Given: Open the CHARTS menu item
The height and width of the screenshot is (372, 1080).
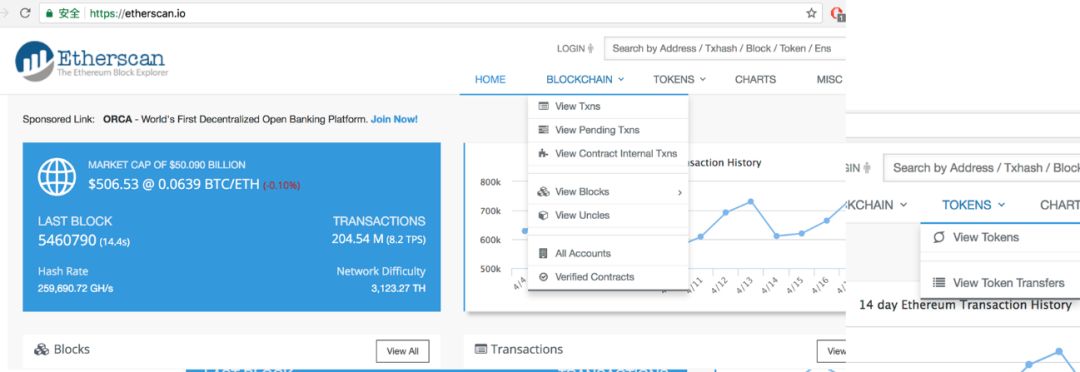Looking at the screenshot, I should pos(755,79).
